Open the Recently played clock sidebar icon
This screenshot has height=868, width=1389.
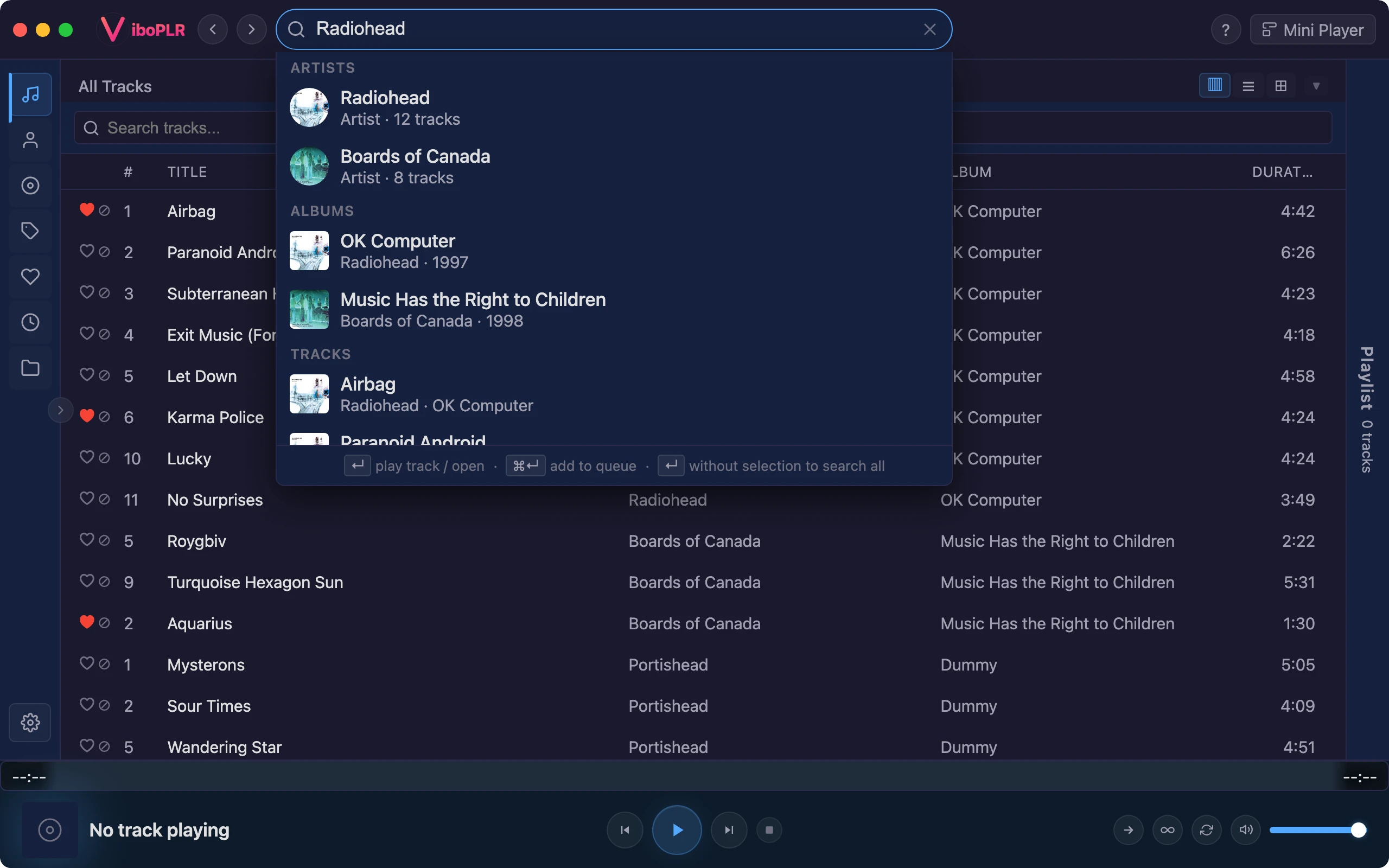pos(30,322)
